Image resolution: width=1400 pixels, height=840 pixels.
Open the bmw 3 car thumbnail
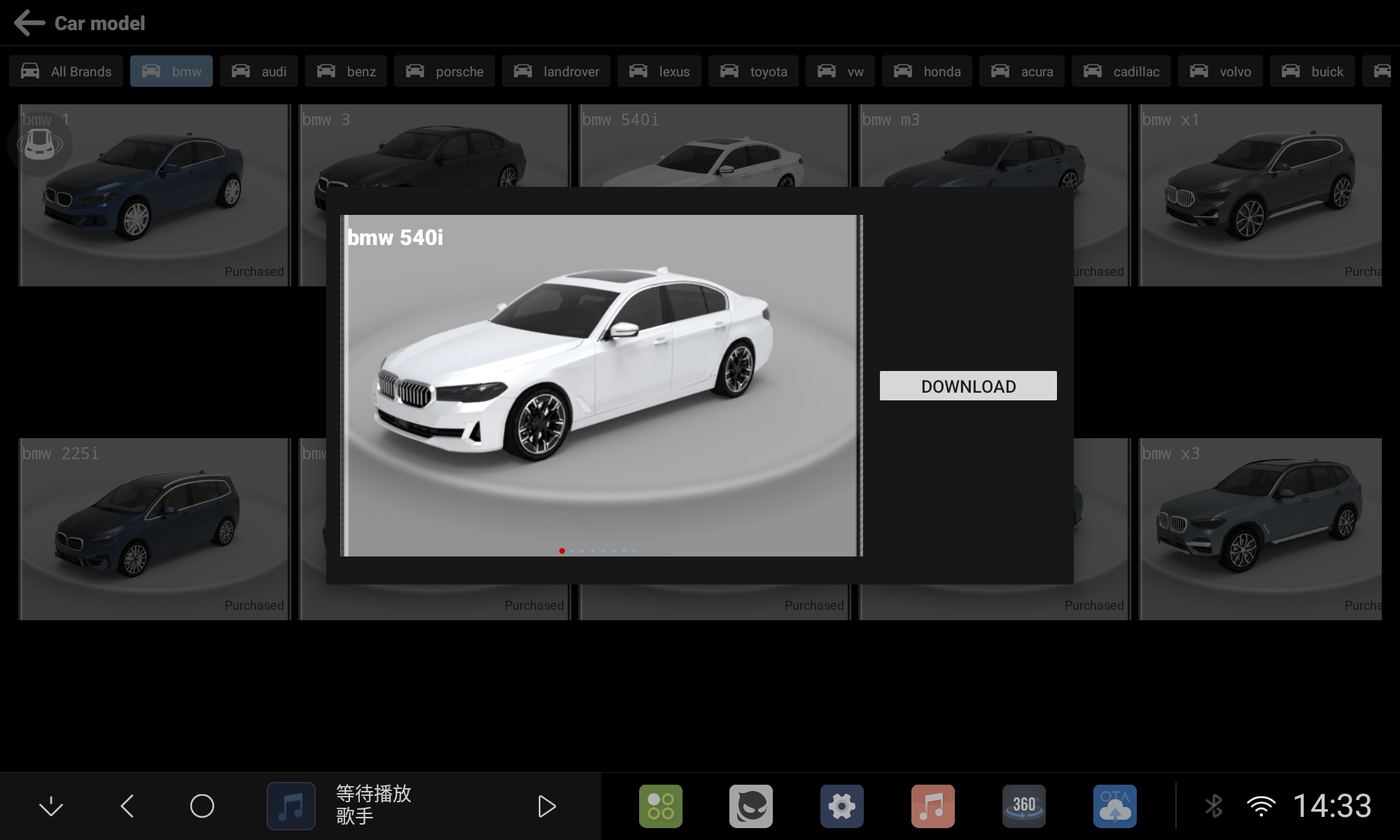(434, 146)
